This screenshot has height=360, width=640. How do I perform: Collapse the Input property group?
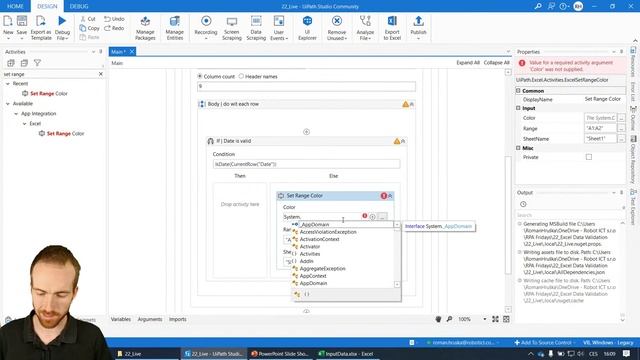[518, 108]
